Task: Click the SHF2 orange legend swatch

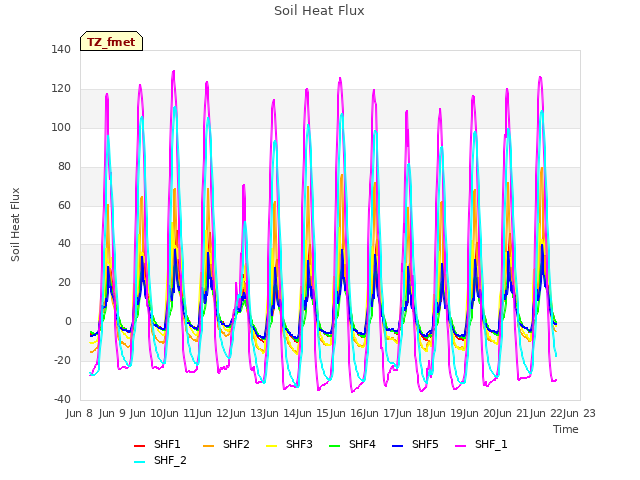Action: (208, 446)
